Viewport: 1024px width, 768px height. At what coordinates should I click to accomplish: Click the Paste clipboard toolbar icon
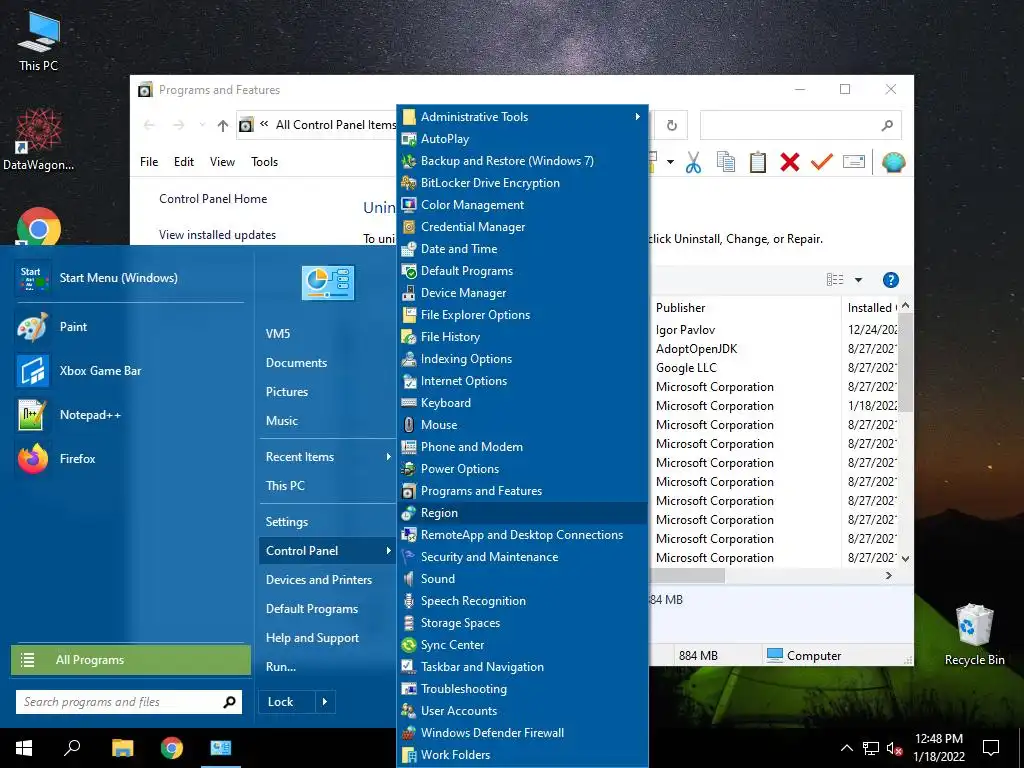[758, 162]
